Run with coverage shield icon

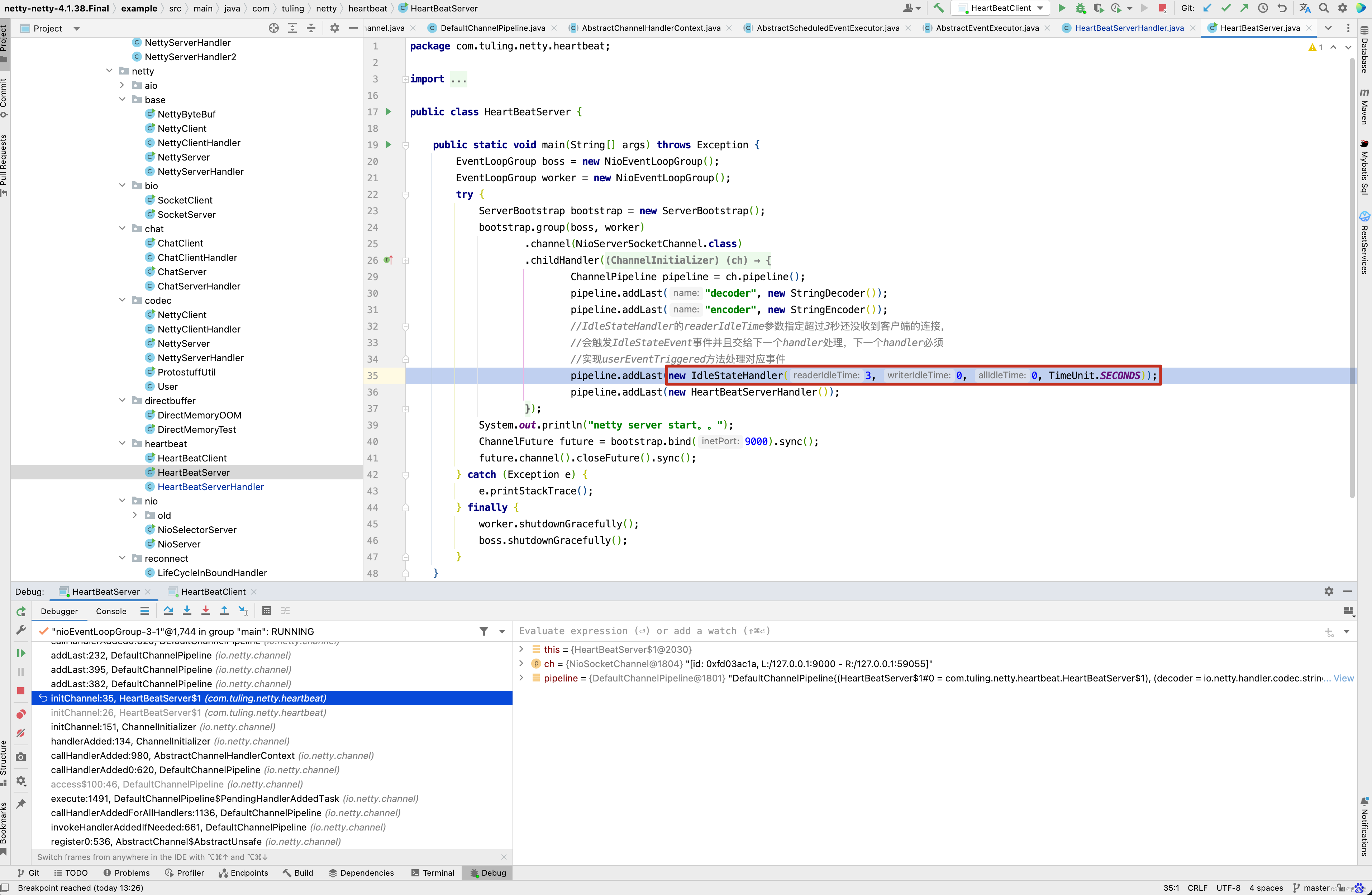(1099, 8)
